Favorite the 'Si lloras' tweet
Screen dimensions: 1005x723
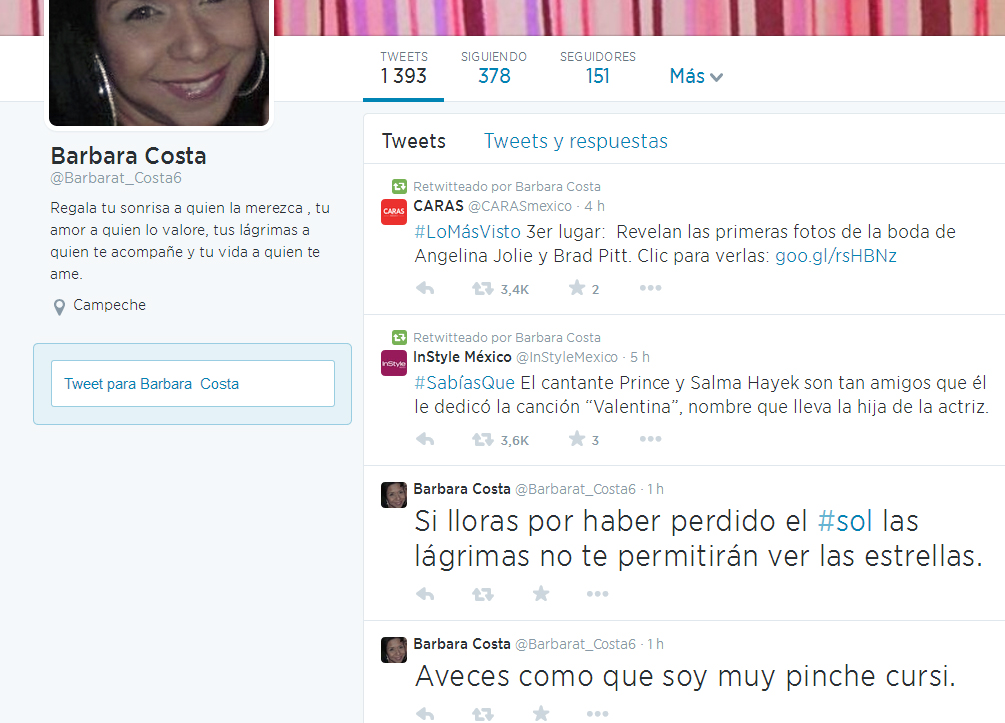[541, 594]
